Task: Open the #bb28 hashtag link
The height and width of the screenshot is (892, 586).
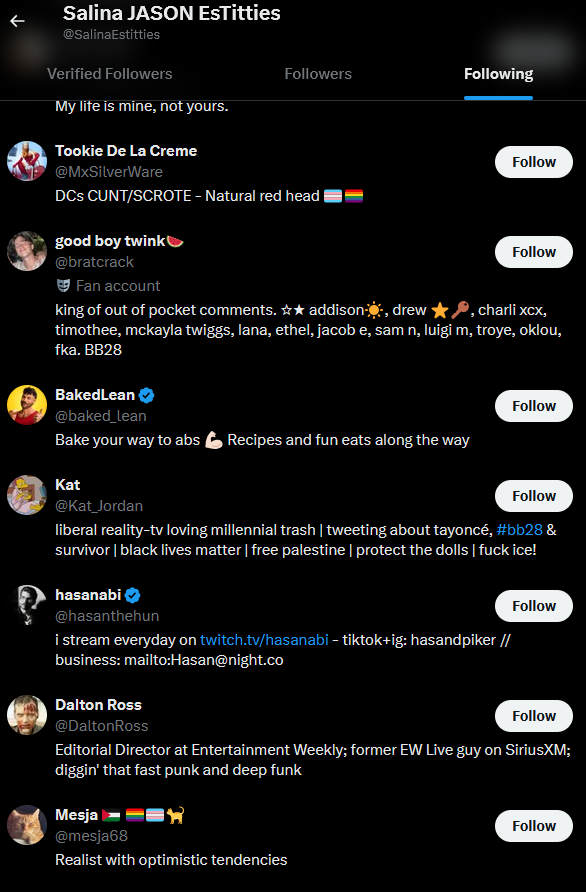Action: 519,530
